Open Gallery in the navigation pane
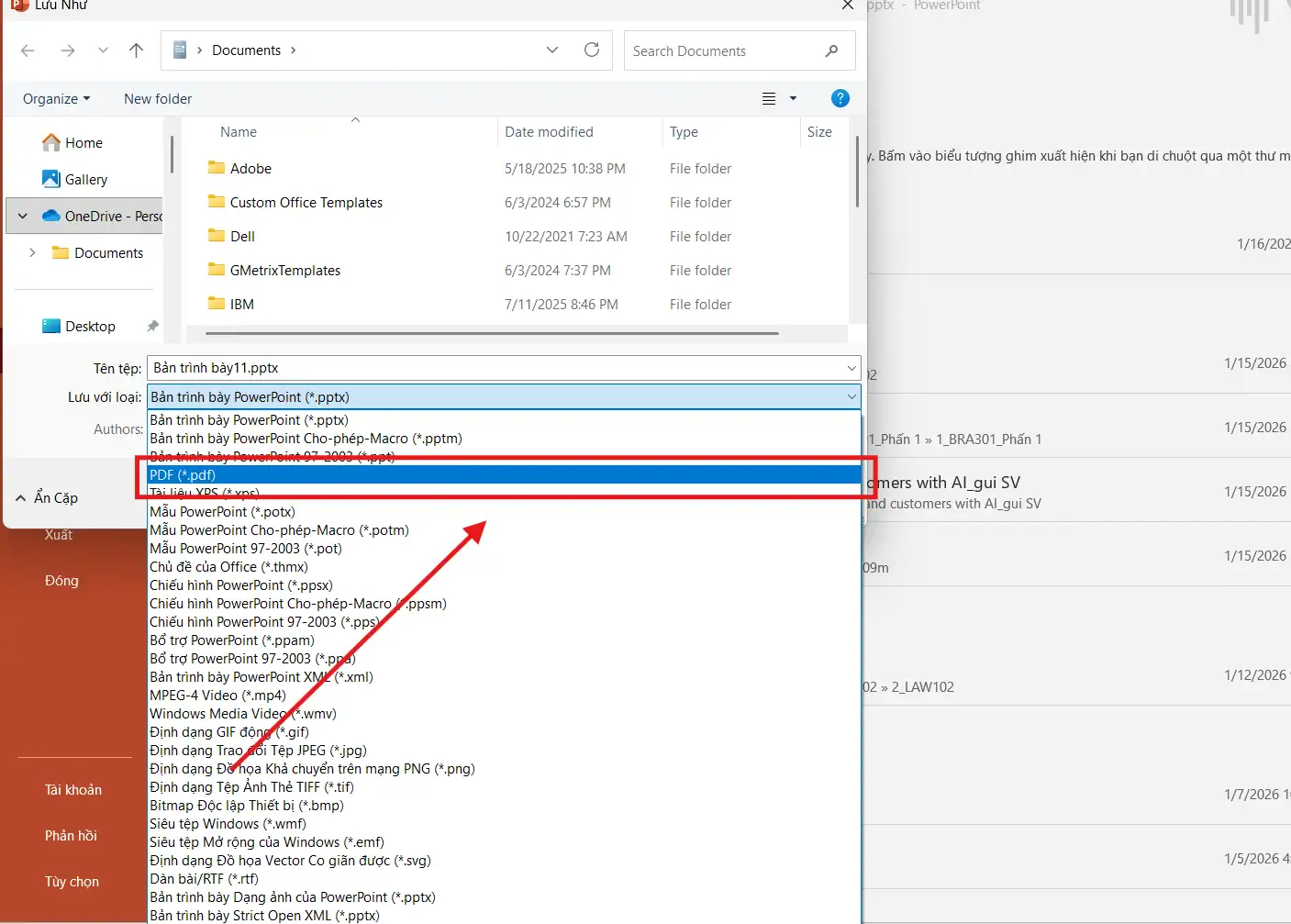 85,180
